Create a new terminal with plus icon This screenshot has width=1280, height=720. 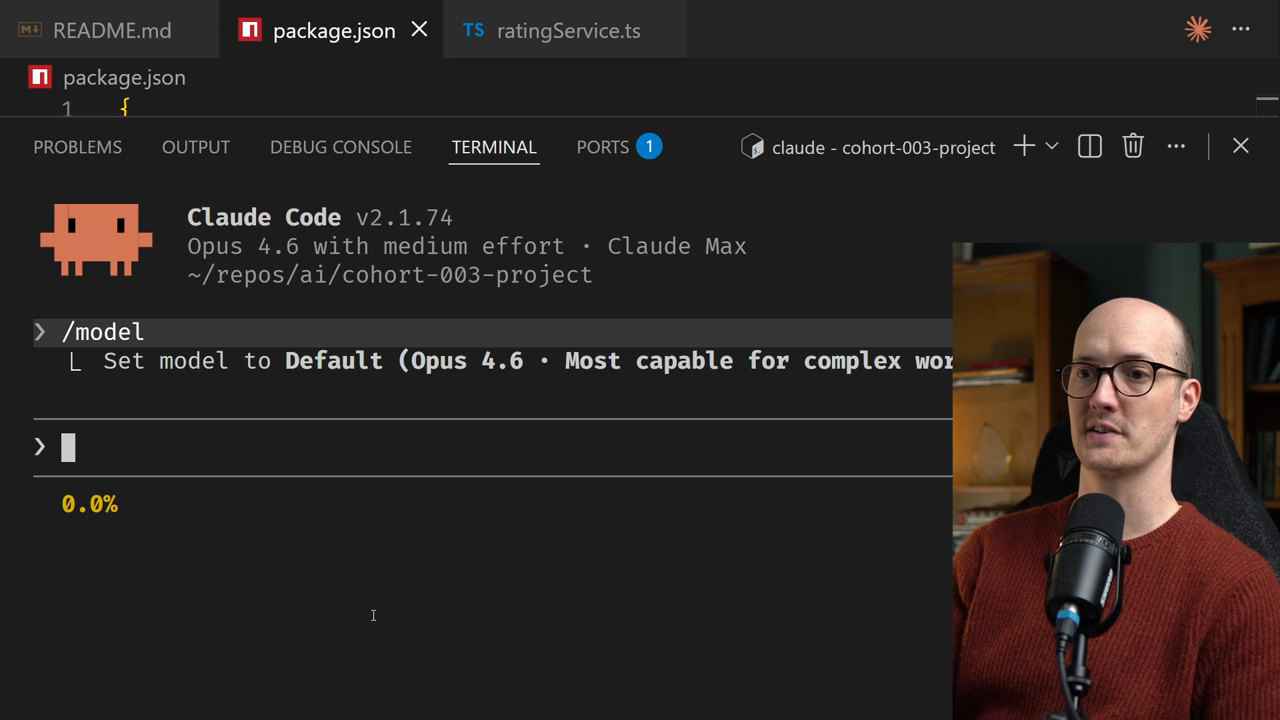point(1023,147)
